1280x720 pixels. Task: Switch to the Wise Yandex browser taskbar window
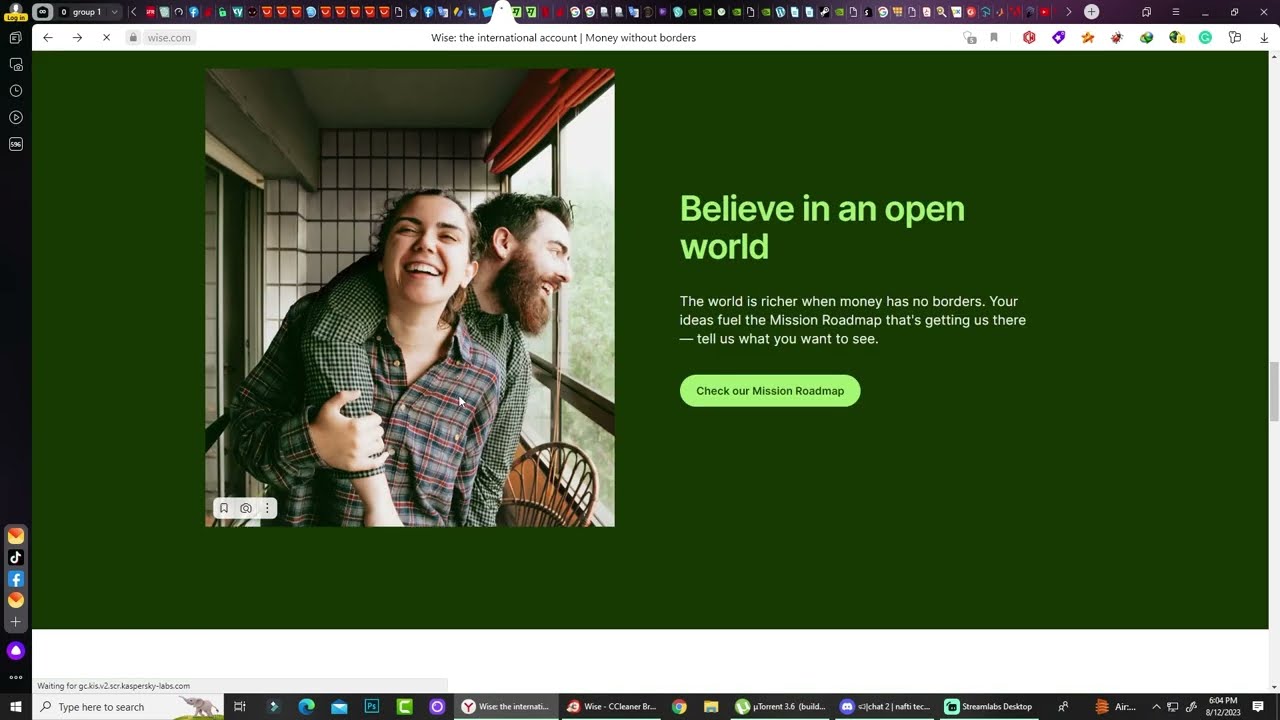[505, 707]
